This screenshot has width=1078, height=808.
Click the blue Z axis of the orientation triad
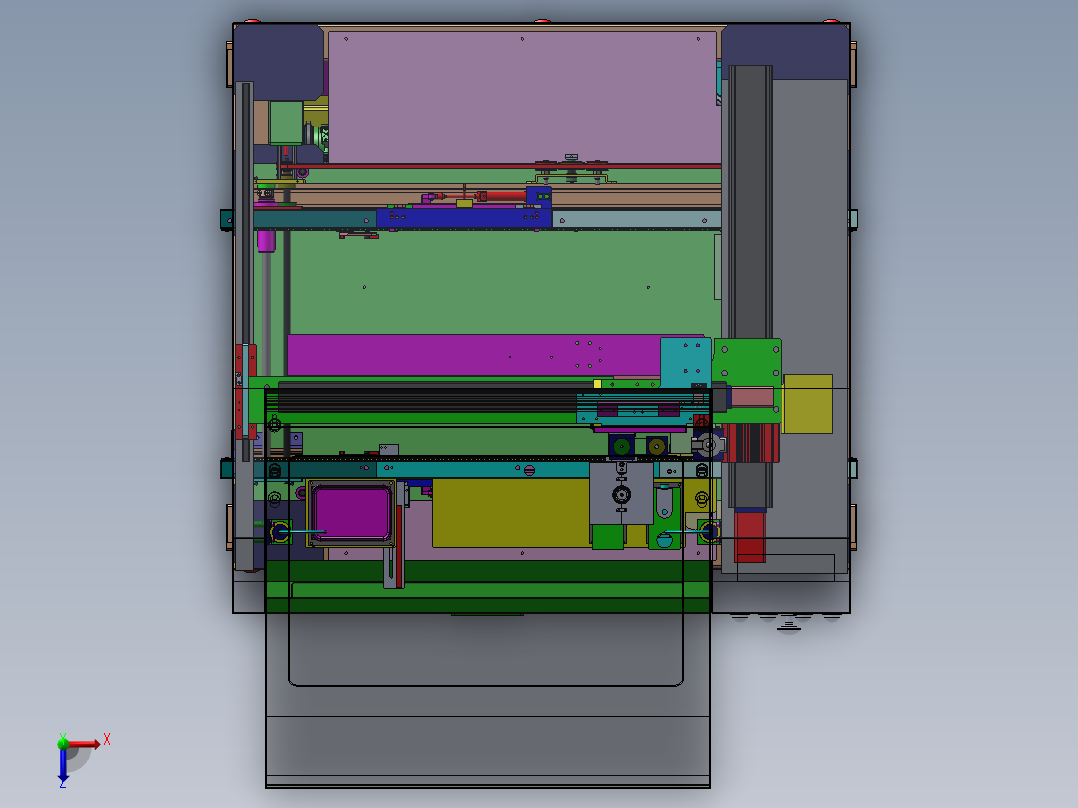pos(63,765)
